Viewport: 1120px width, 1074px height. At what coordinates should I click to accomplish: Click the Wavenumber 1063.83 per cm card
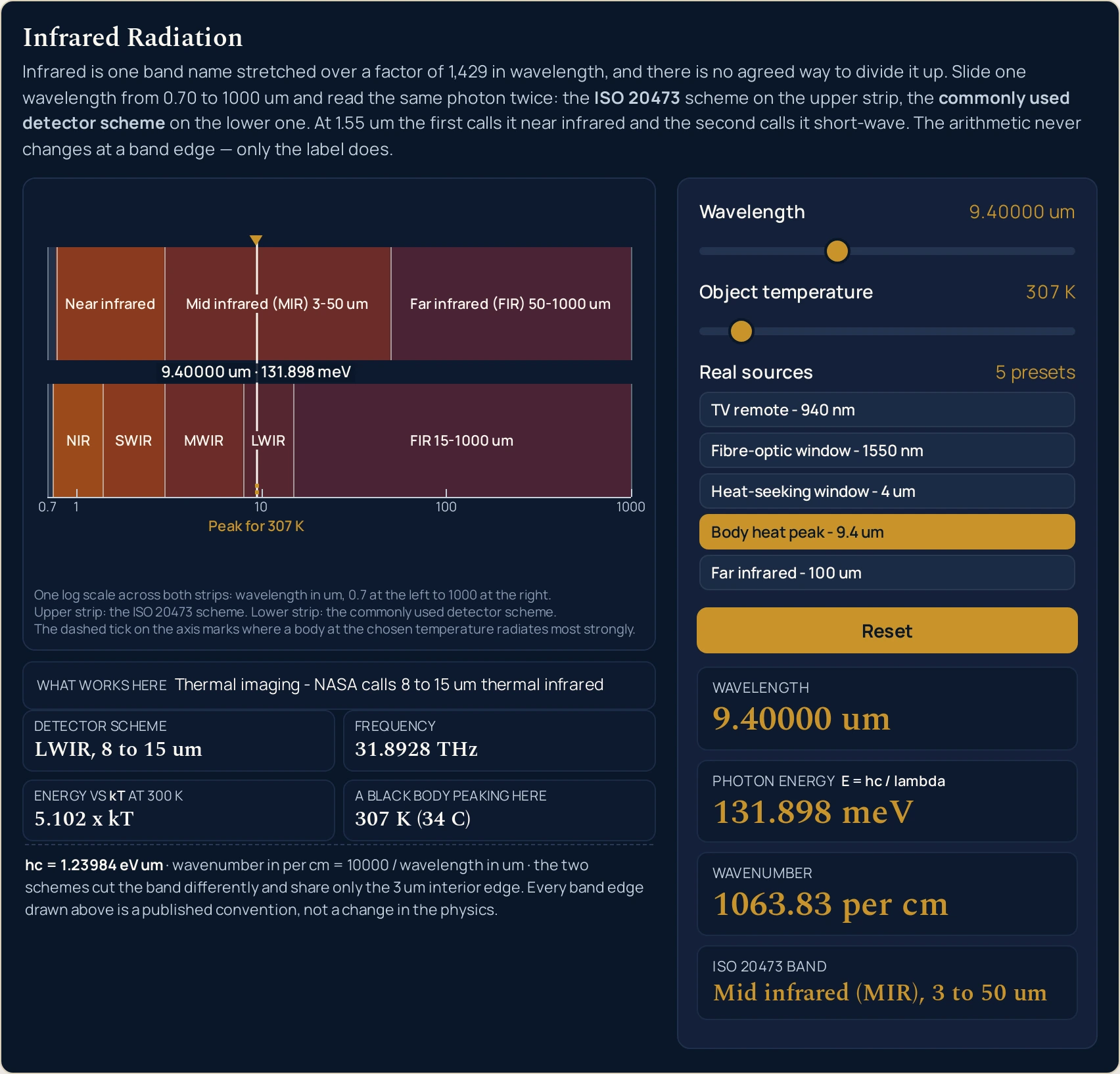click(887, 894)
